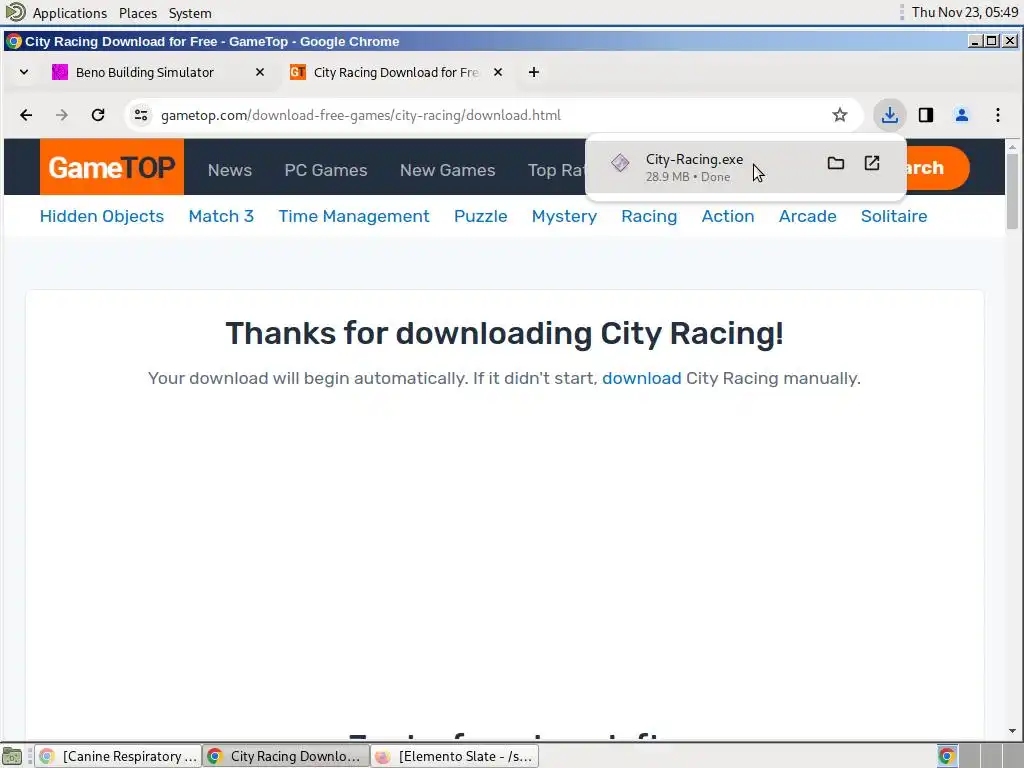Screen dimensions: 1024x768
Task: Bookmark this page with the star icon
Action: (840, 116)
